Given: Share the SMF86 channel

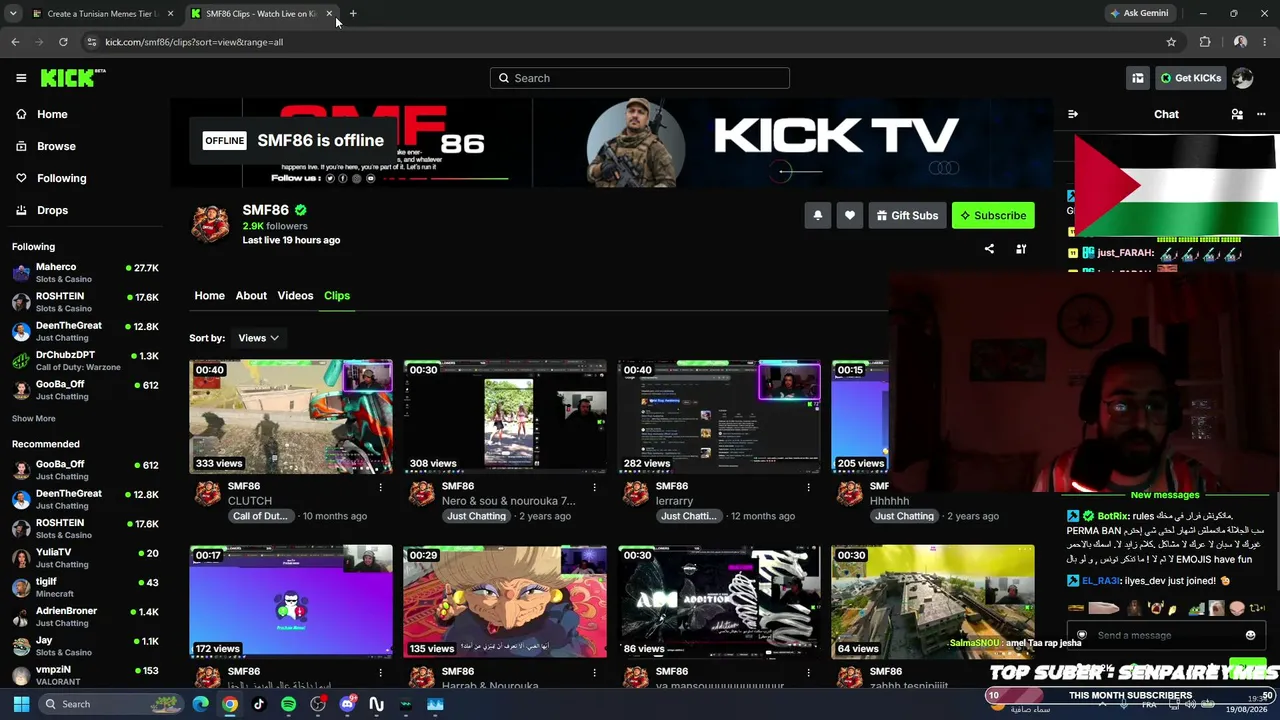Looking at the screenshot, I should coord(989,249).
